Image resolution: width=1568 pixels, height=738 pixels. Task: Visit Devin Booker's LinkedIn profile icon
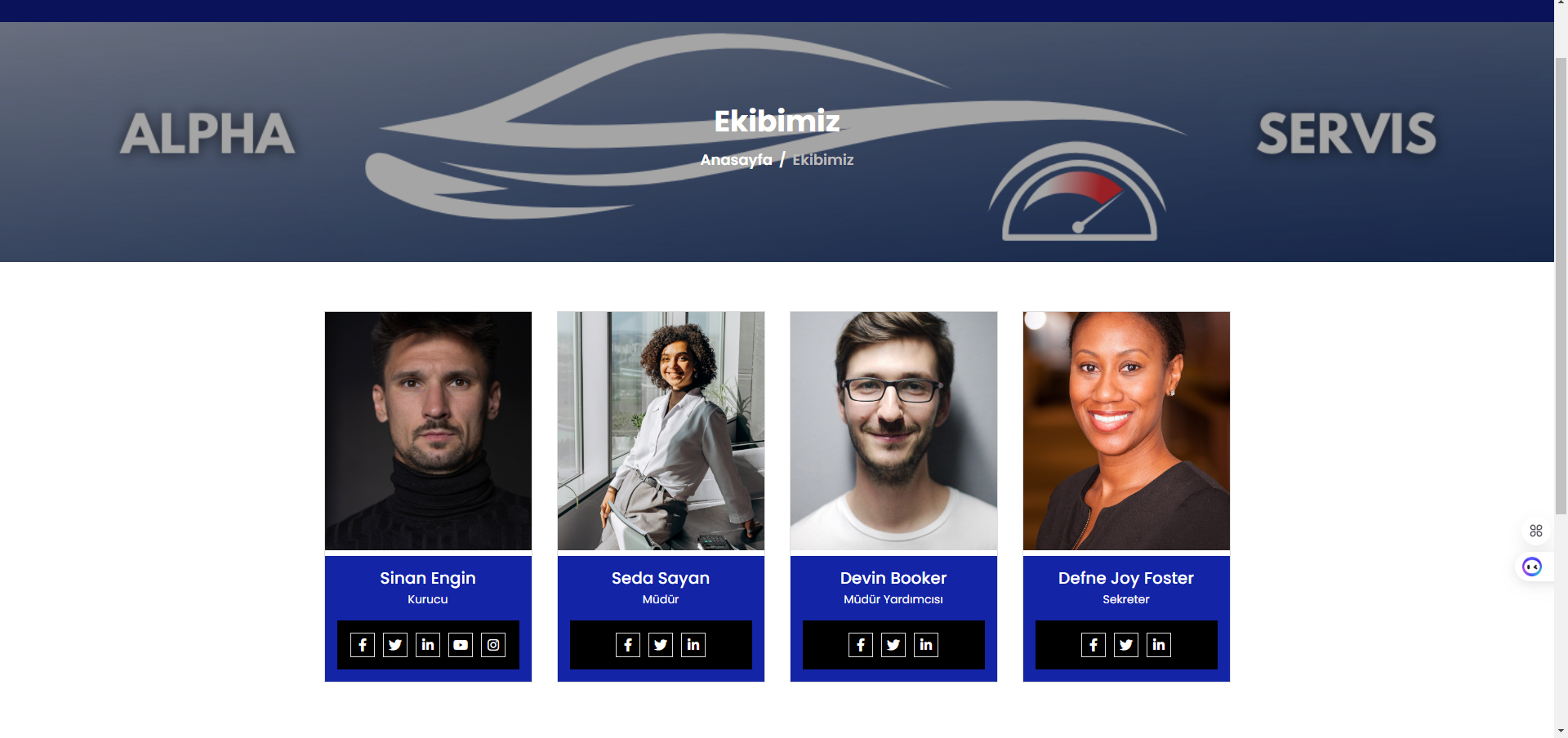[926, 645]
